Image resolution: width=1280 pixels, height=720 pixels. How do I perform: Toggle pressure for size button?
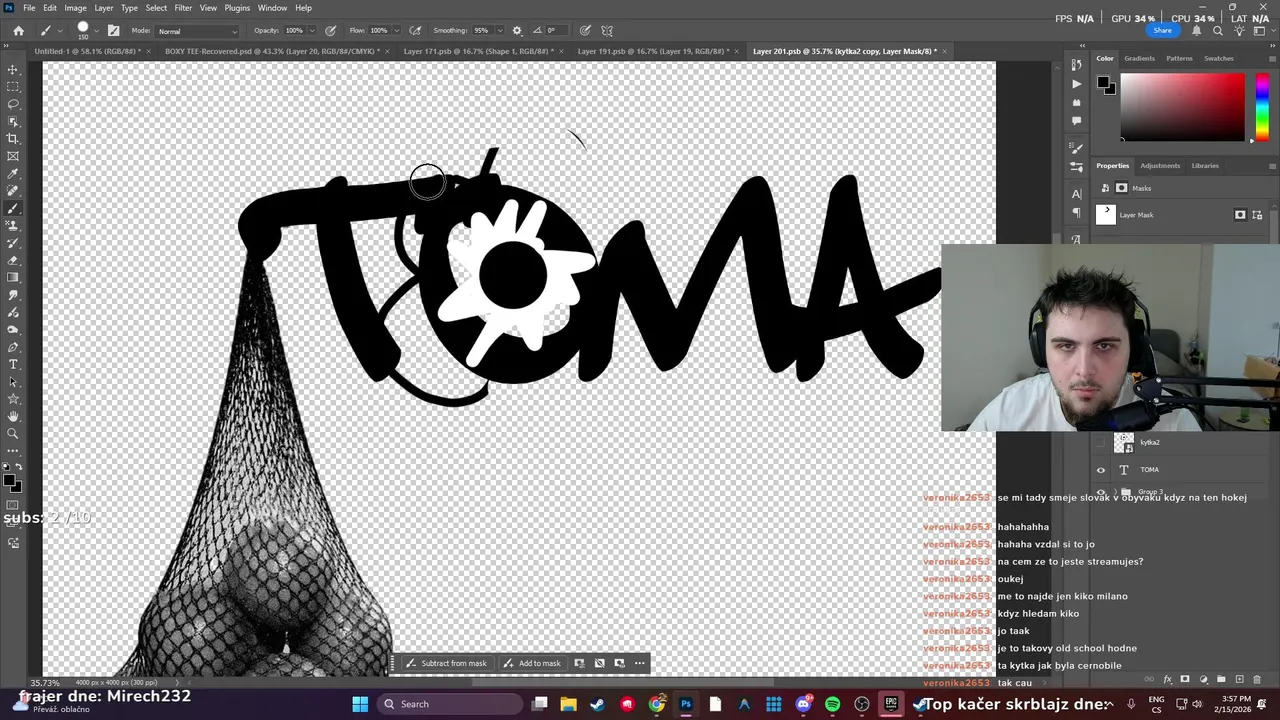585,31
